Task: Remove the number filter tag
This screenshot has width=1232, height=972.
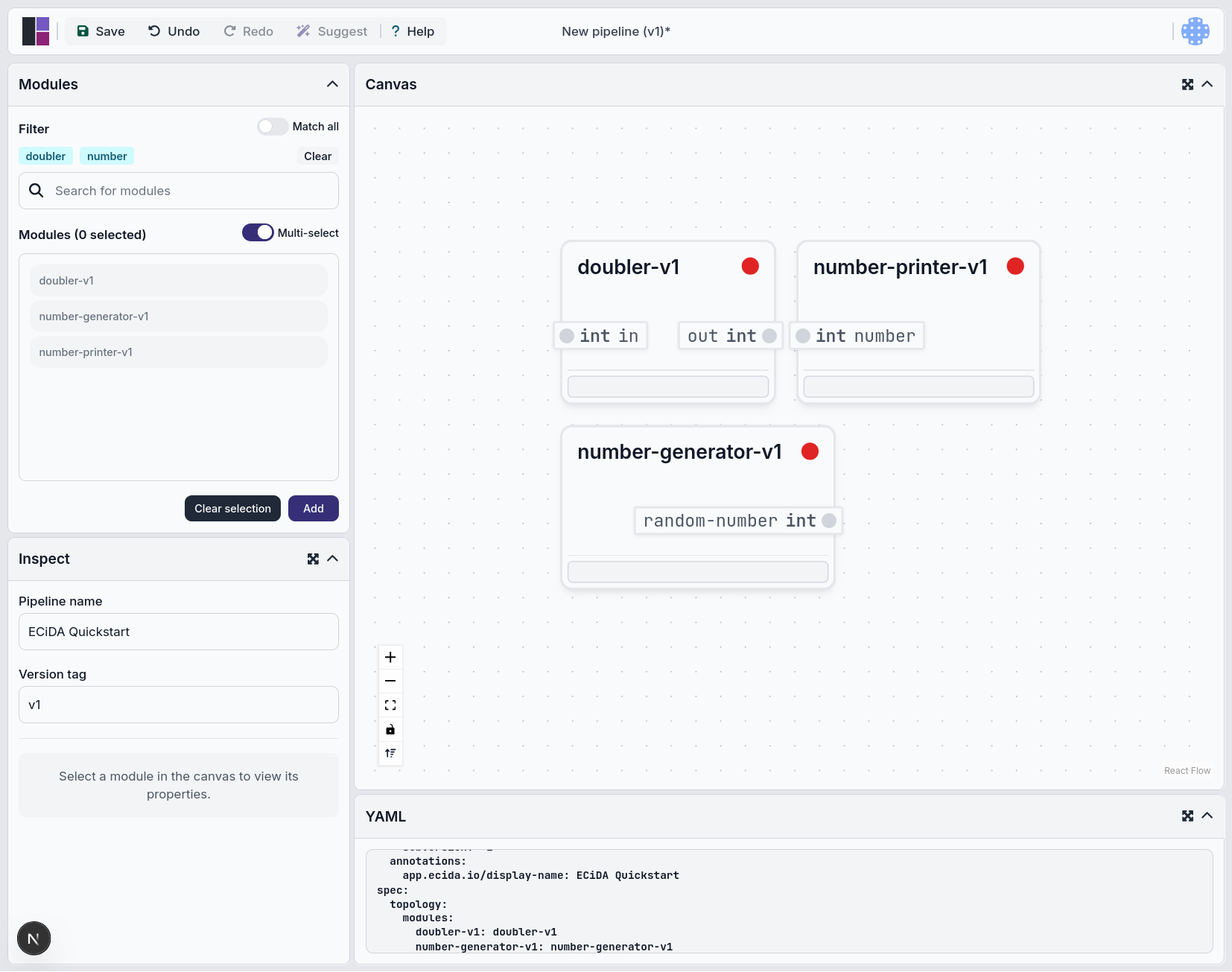Action: coord(107,156)
